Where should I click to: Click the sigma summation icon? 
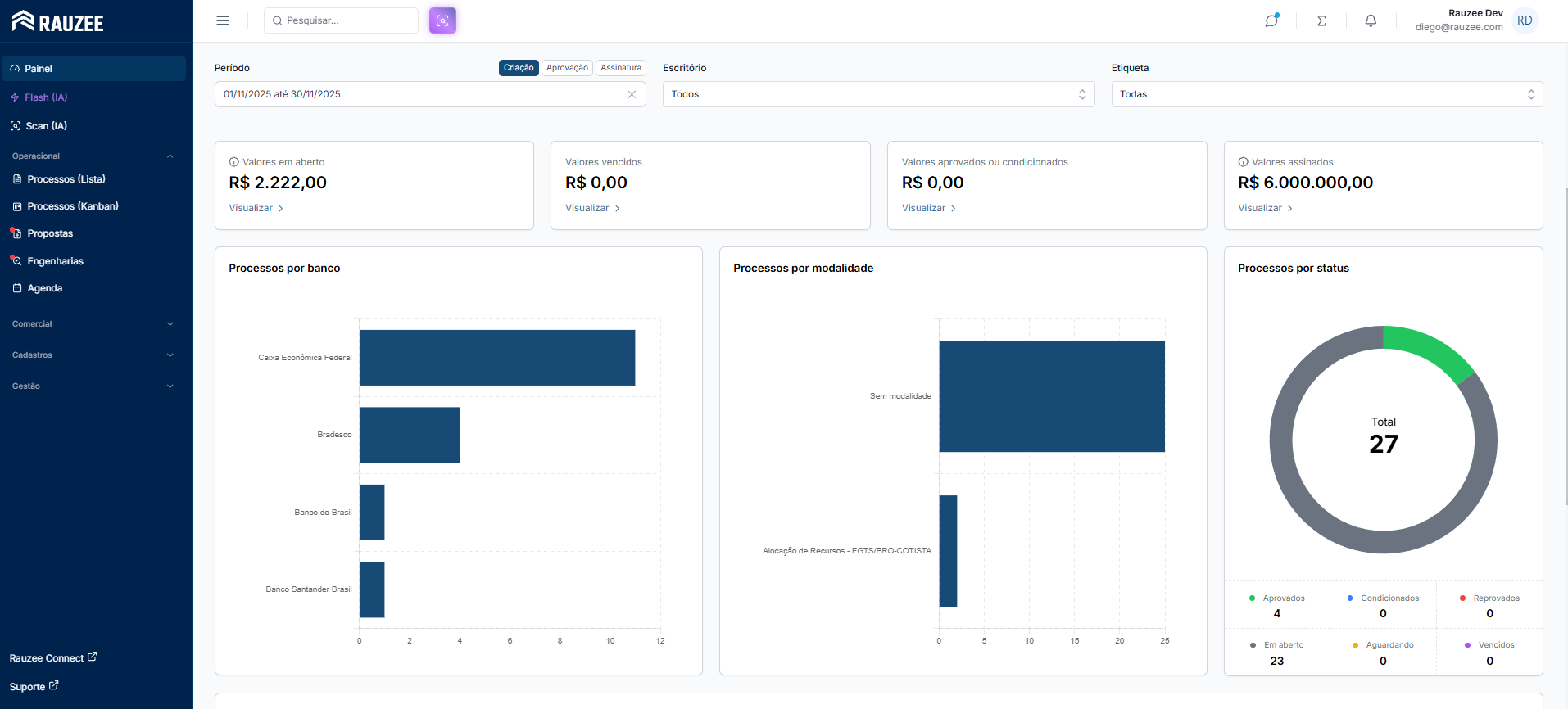tap(1321, 20)
